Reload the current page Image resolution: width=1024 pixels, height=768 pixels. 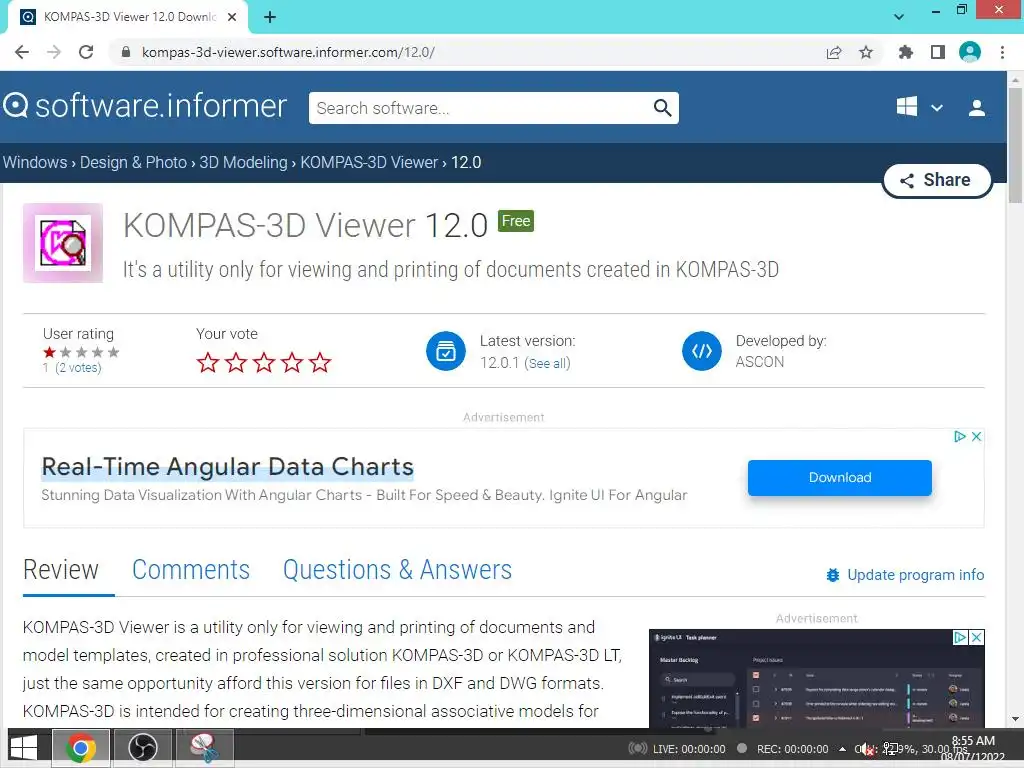pyautogui.click(x=86, y=52)
